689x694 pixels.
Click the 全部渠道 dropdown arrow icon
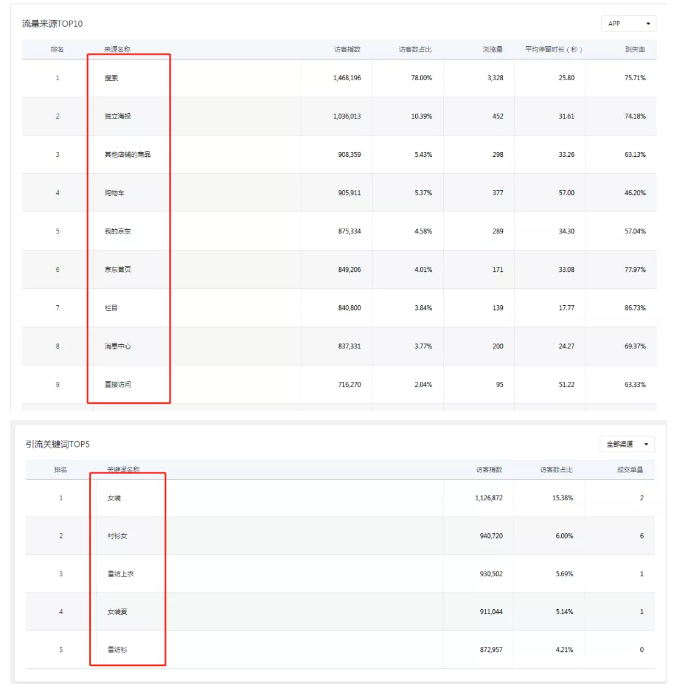tap(648, 443)
